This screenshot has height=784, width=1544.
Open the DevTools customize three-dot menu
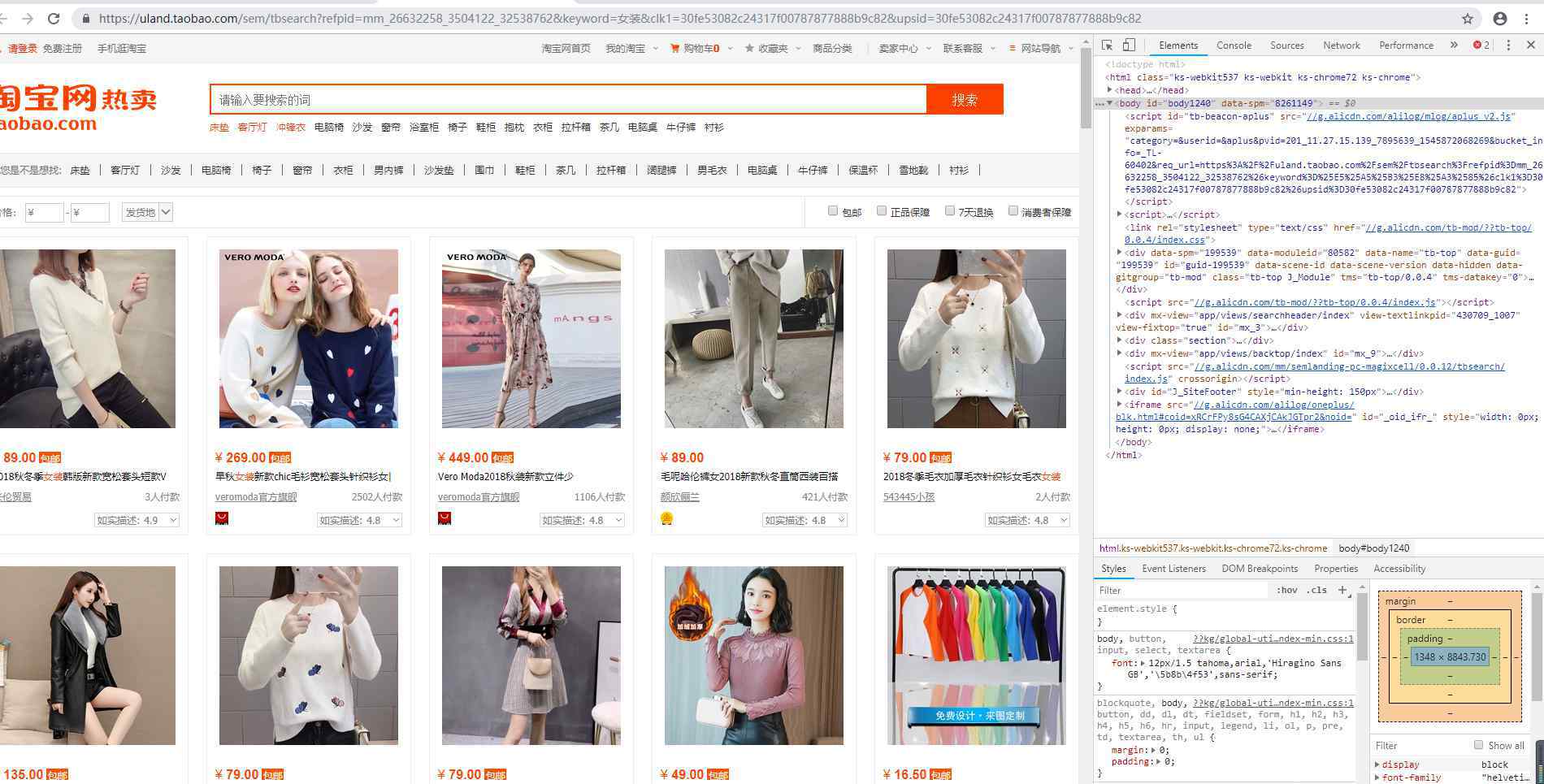tap(1508, 45)
